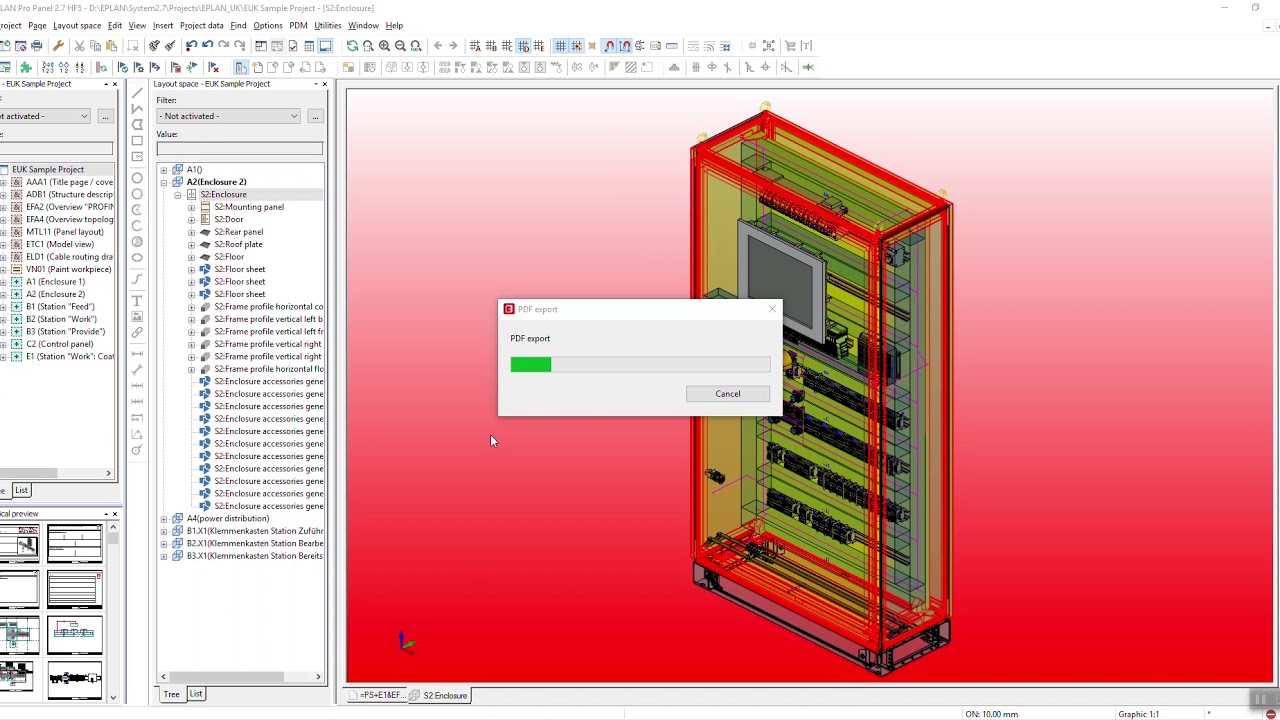Click the Back navigation arrow icon

(437, 46)
